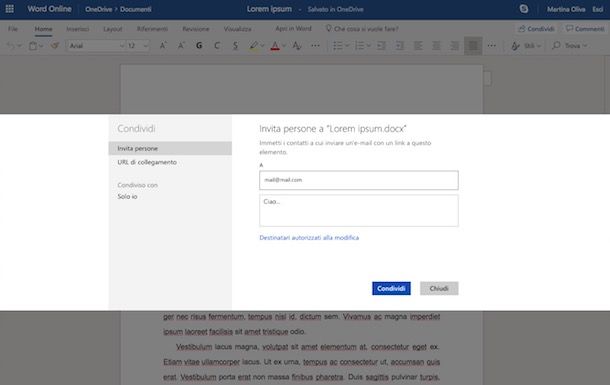Viewport: 610px width, 385px height.
Task: Expand the Arial font name dropdown
Action: (x=122, y=46)
